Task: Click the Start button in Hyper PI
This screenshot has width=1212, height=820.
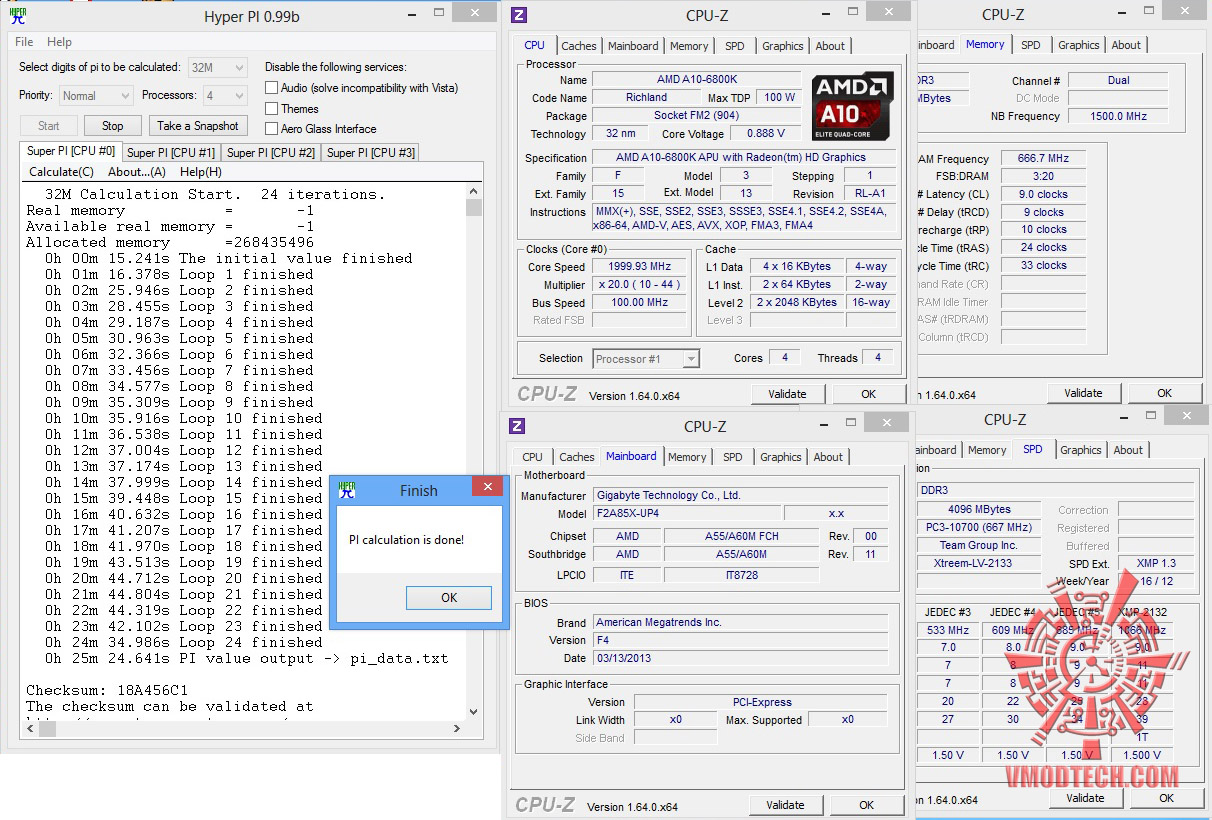Action: (x=49, y=126)
